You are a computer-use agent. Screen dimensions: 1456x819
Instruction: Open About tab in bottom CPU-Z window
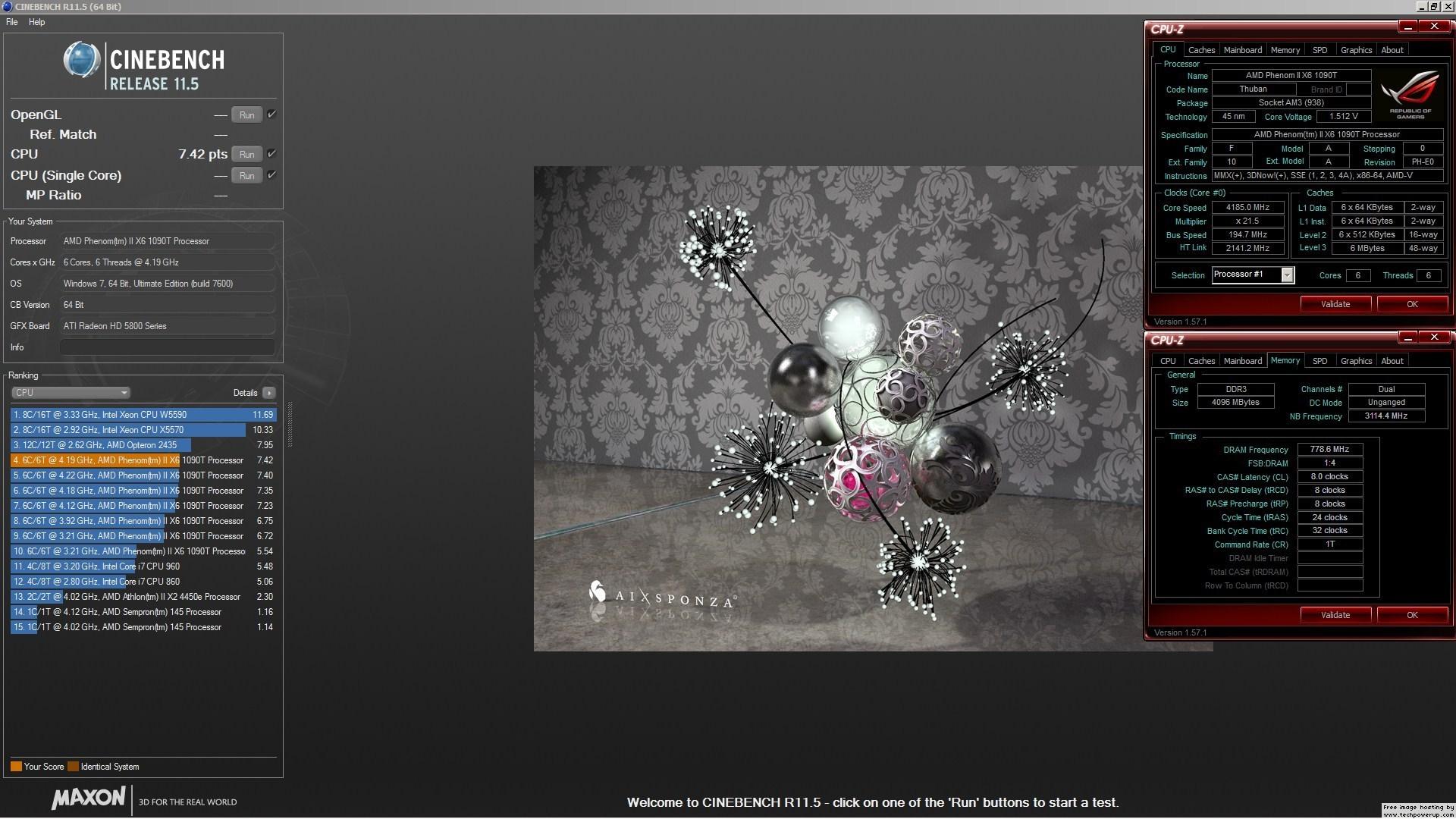pos(1392,361)
